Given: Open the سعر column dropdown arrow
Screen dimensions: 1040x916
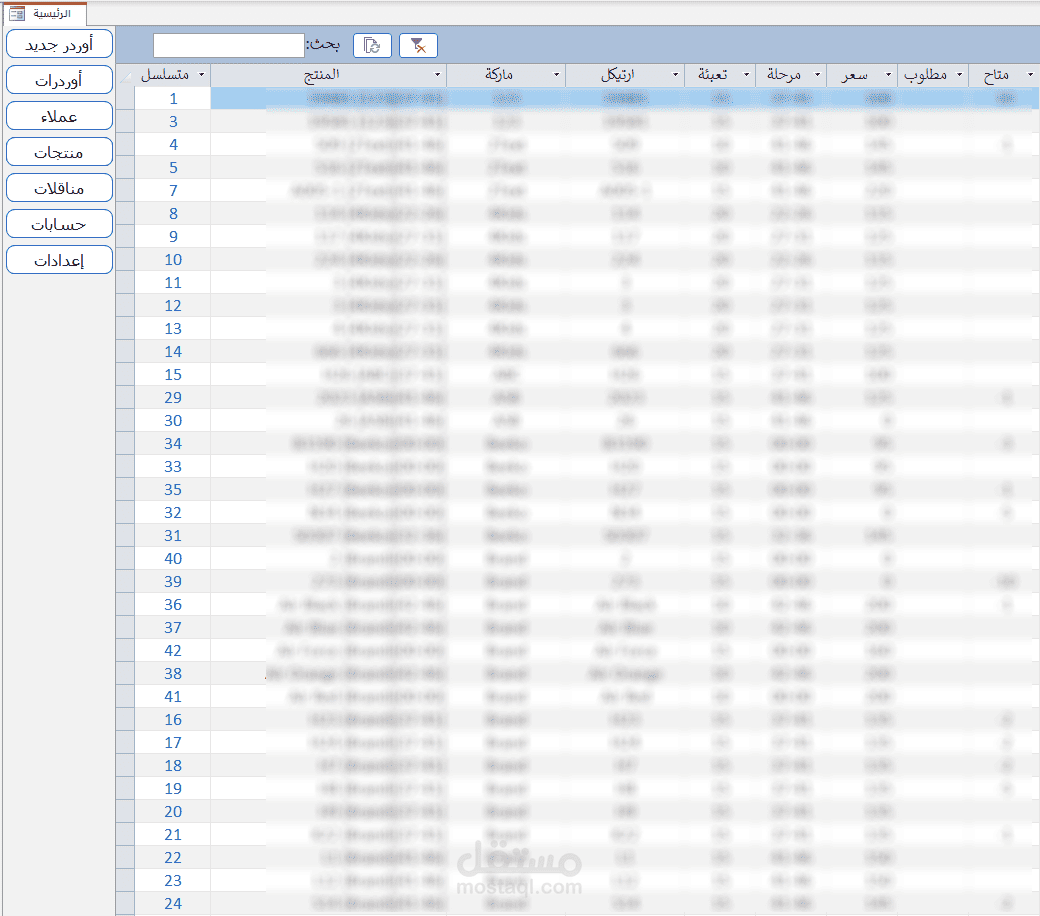Looking at the screenshot, I should (888, 75).
